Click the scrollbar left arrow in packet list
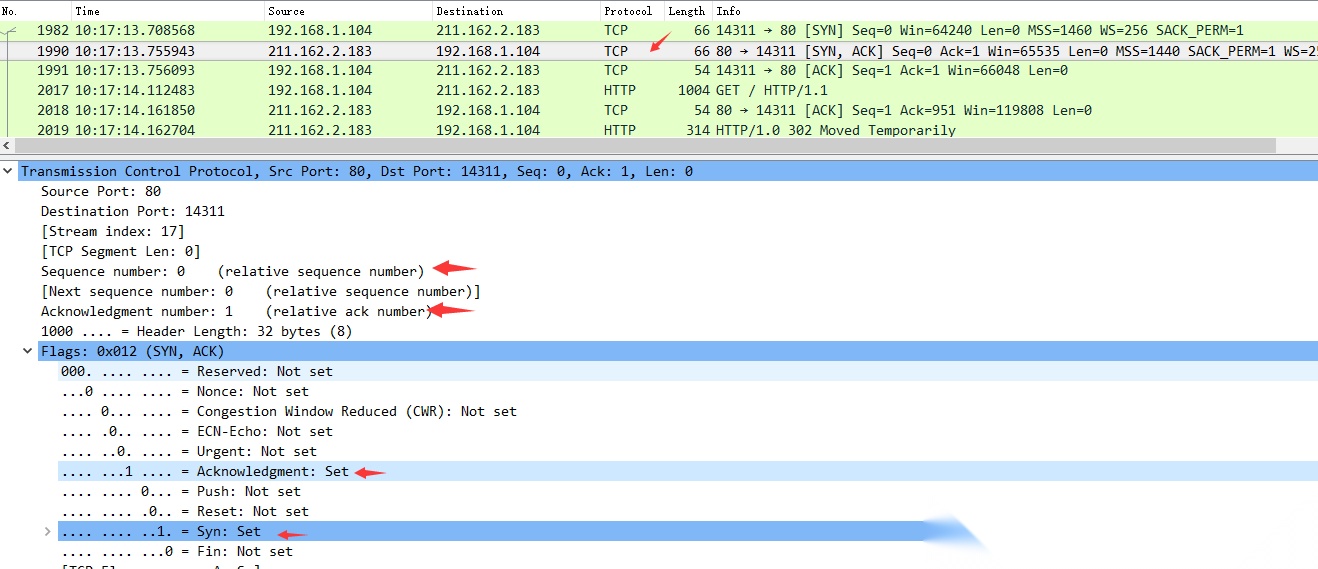Screen dimensions: 1318x569 [x=7, y=146]
